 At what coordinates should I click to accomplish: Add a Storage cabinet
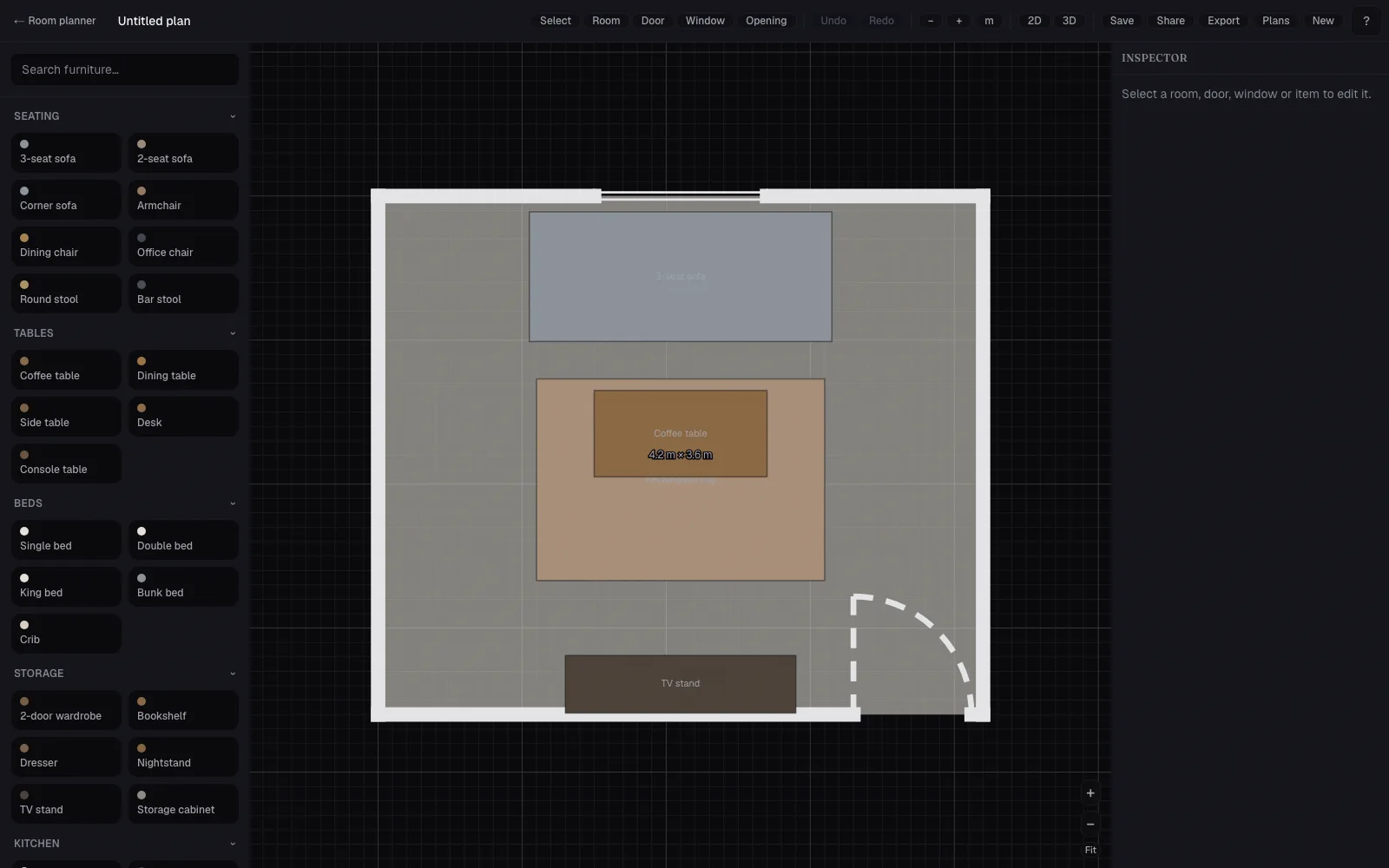(183, 804)
